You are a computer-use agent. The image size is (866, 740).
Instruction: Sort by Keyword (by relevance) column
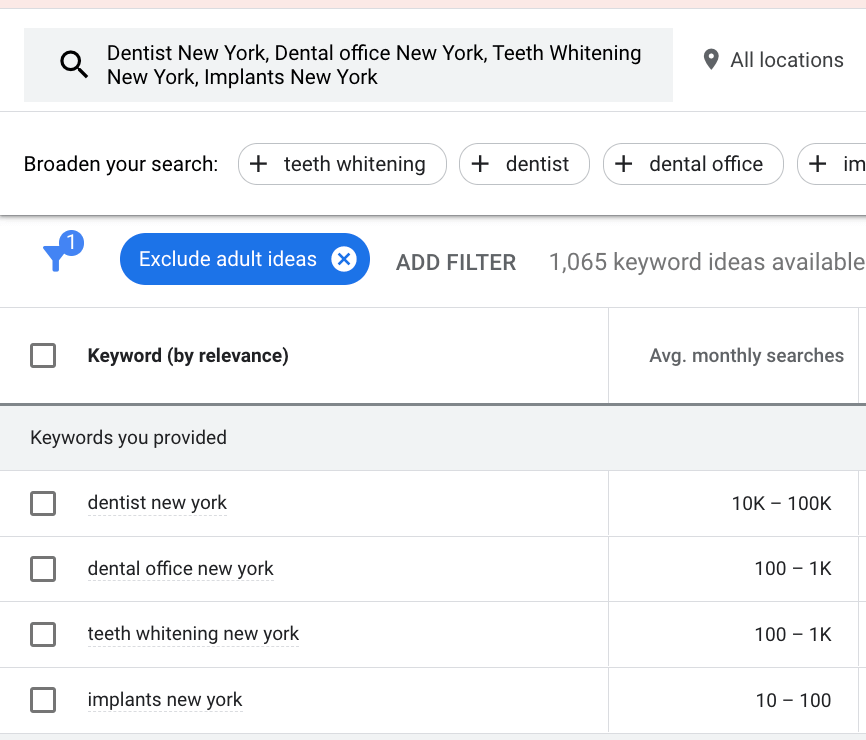pos(188,356)
